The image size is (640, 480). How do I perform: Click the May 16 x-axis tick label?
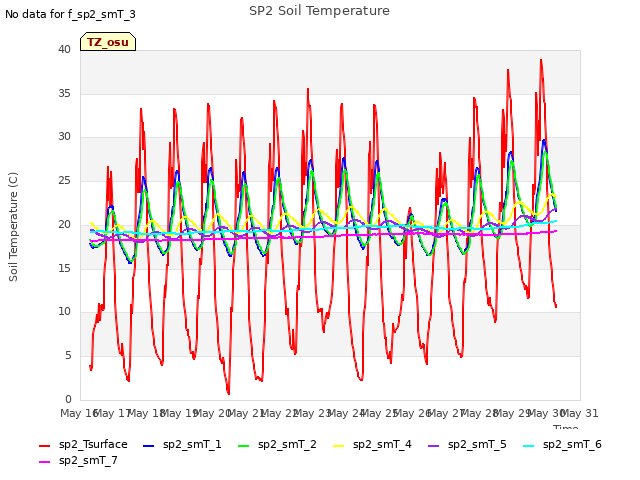tap(78, 413)
